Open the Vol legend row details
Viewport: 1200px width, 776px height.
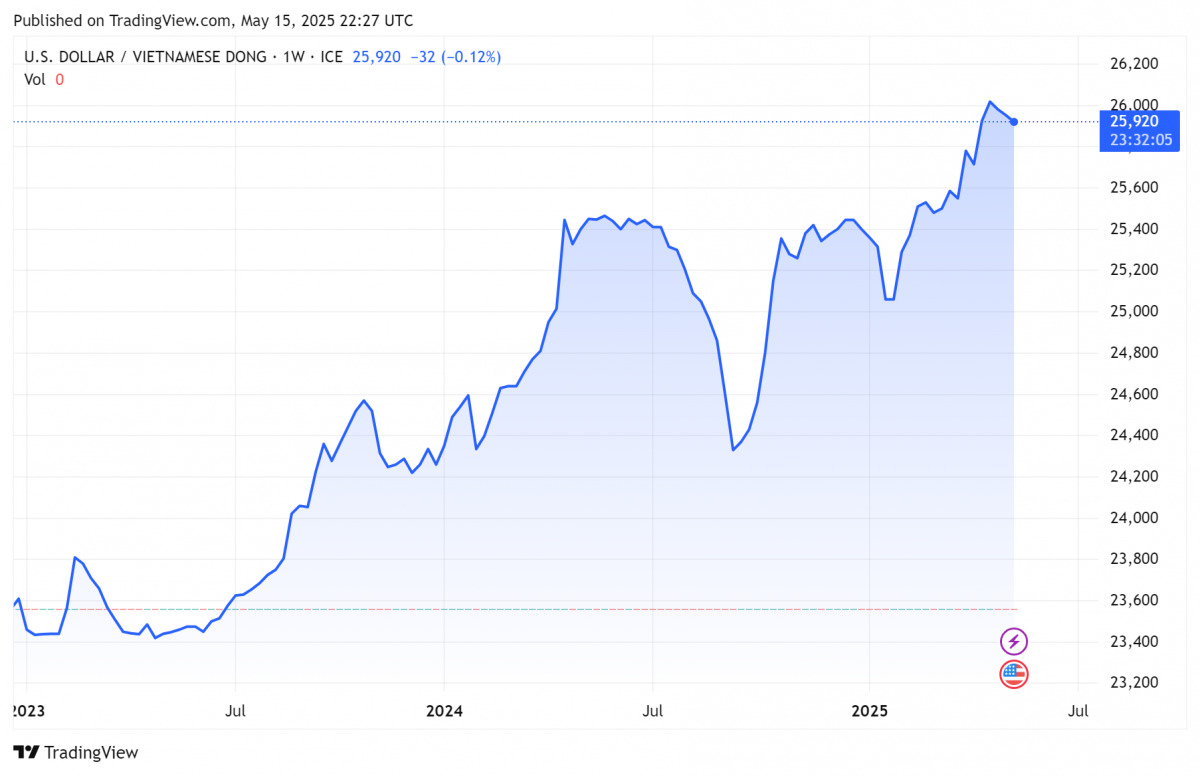point(34,80)
